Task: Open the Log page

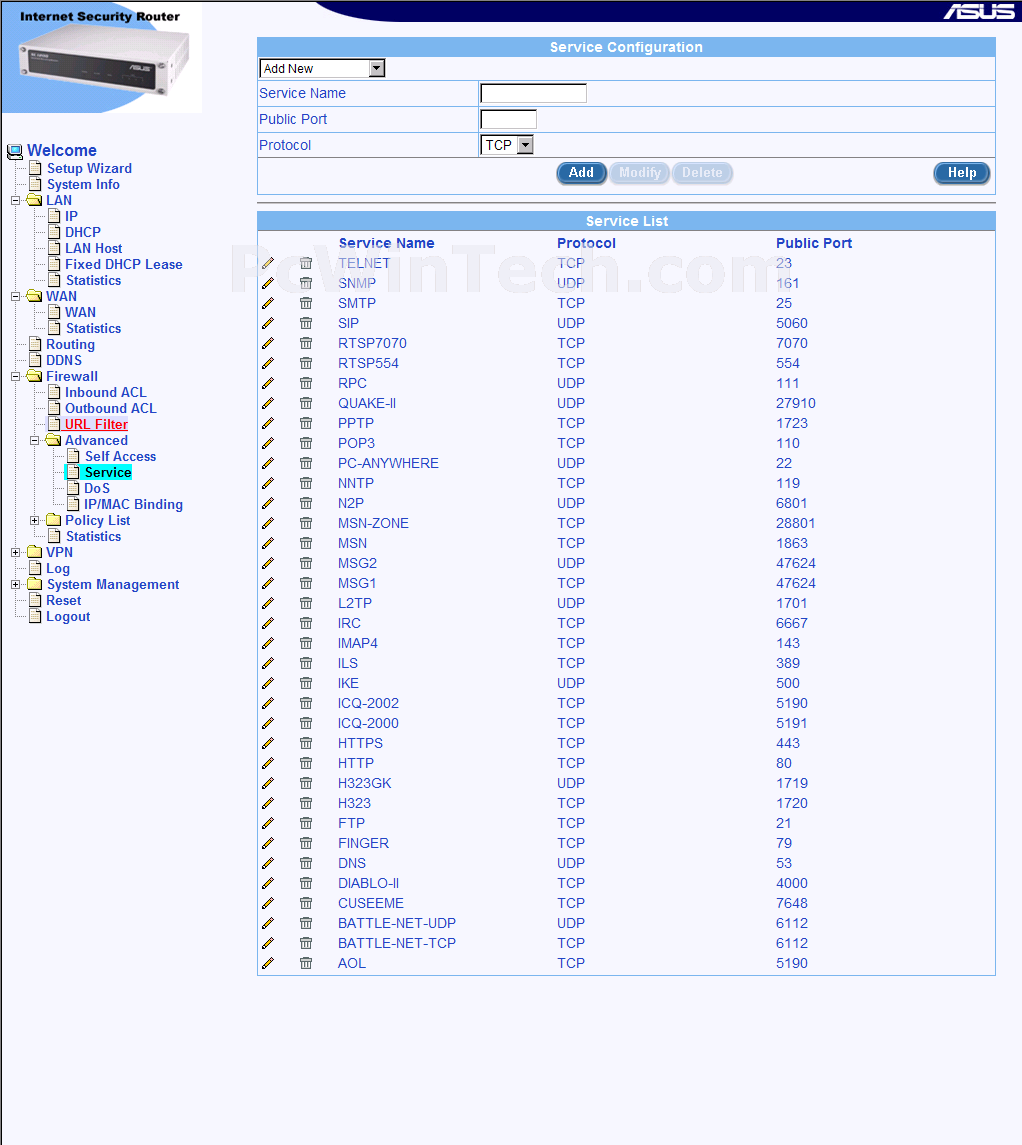Action: (58, 569)
